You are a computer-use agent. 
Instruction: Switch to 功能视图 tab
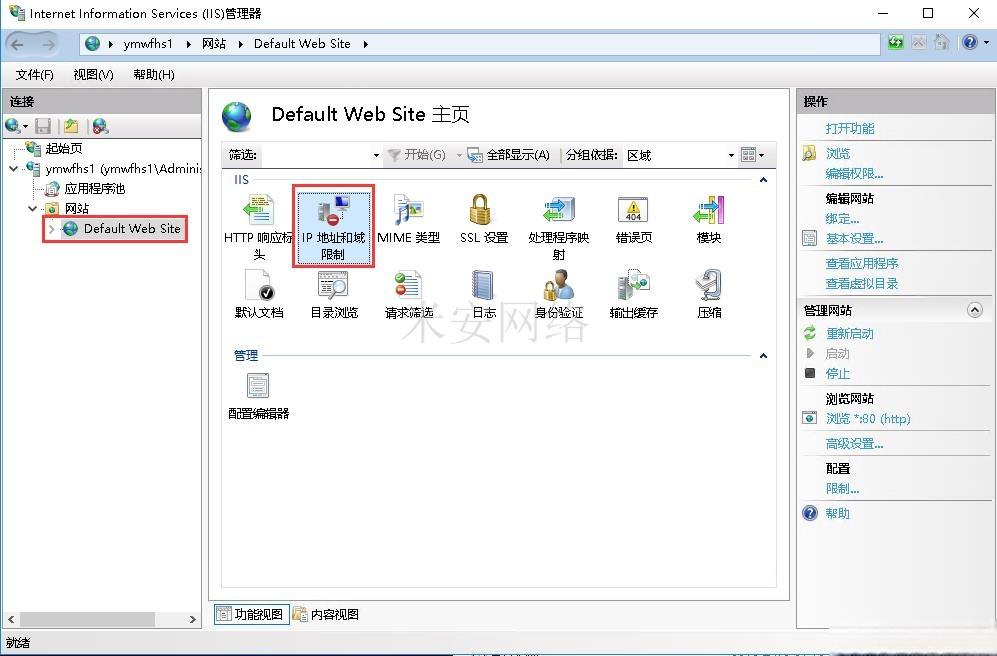(x=252, y=614)
